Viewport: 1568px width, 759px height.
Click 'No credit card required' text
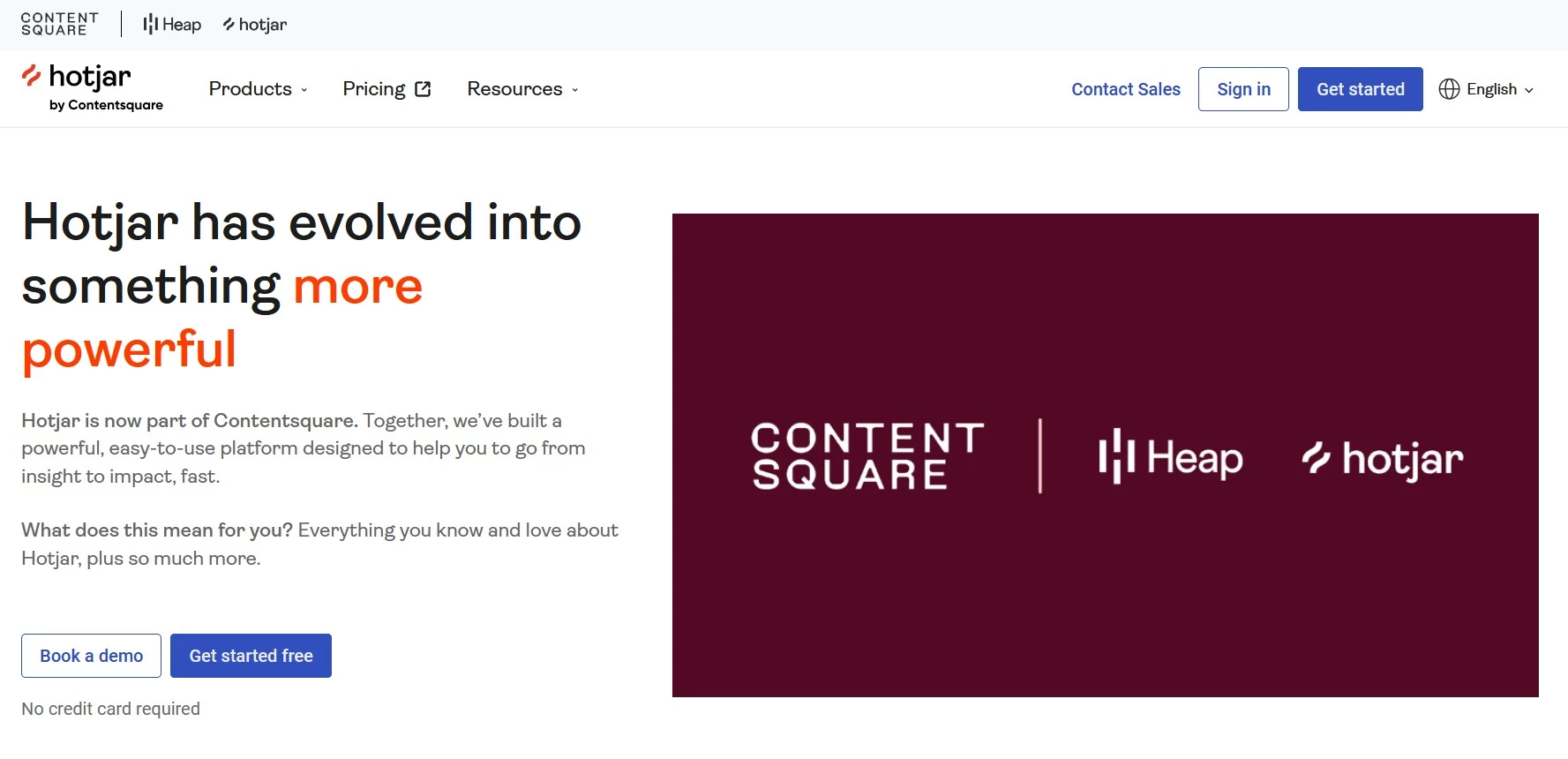click(x=111, y=709)
